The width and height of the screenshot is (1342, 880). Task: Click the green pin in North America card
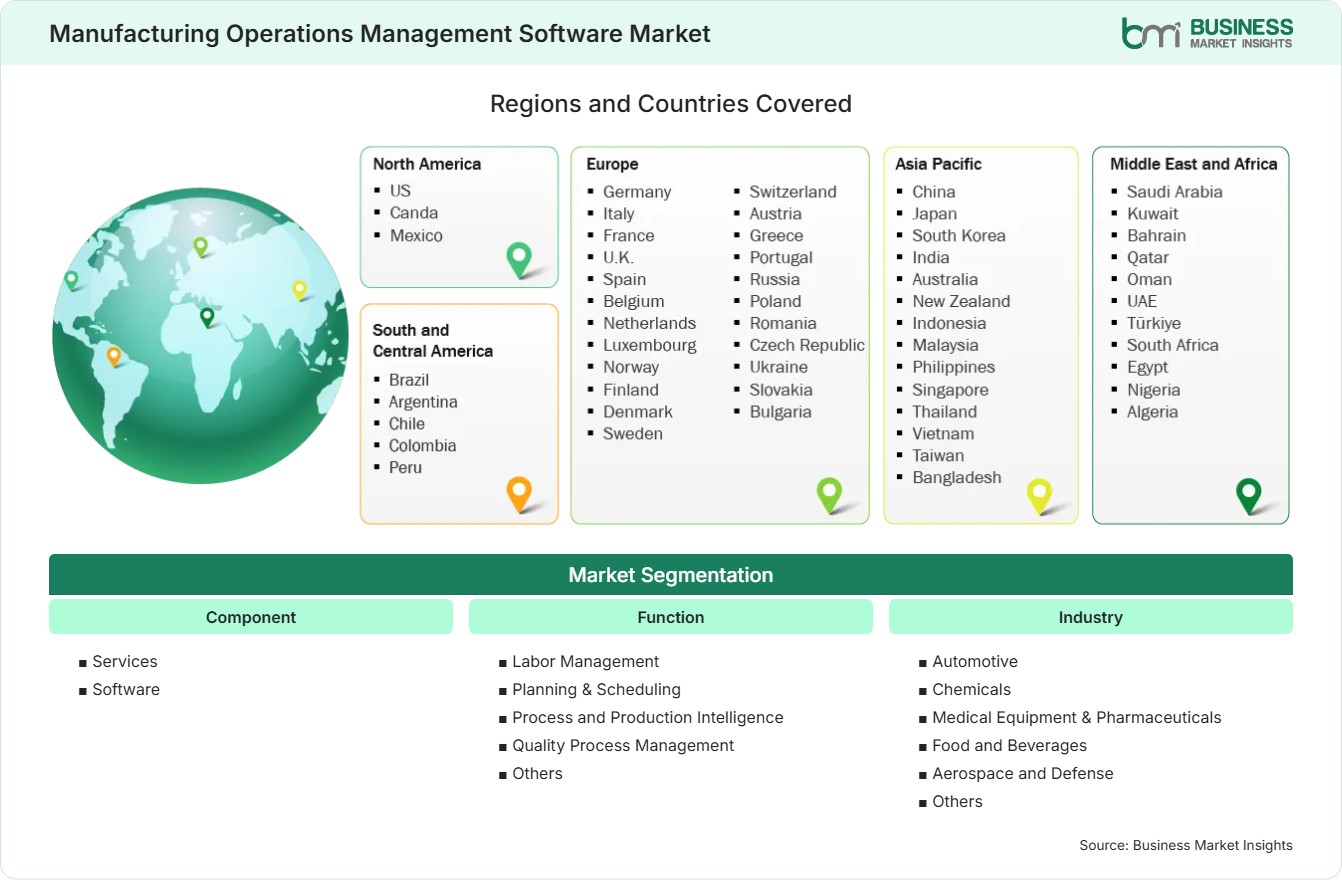pyautogui.click(x=519, y=259)
